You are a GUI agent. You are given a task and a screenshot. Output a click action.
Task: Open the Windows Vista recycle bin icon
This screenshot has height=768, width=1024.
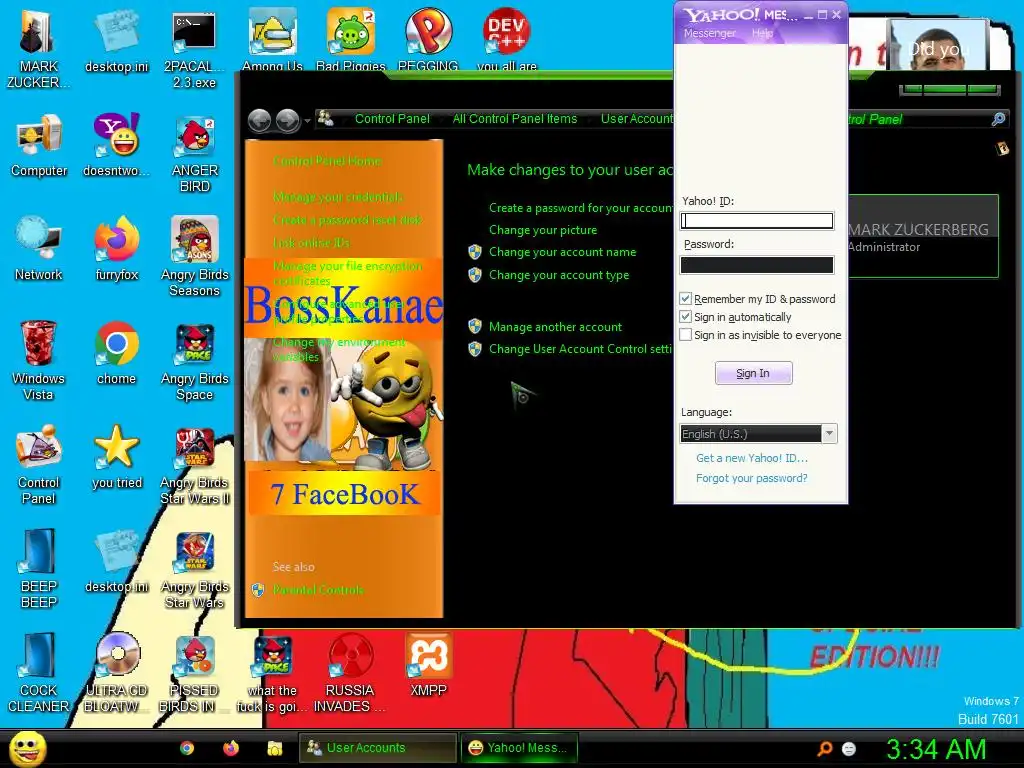tap(38, 361)
